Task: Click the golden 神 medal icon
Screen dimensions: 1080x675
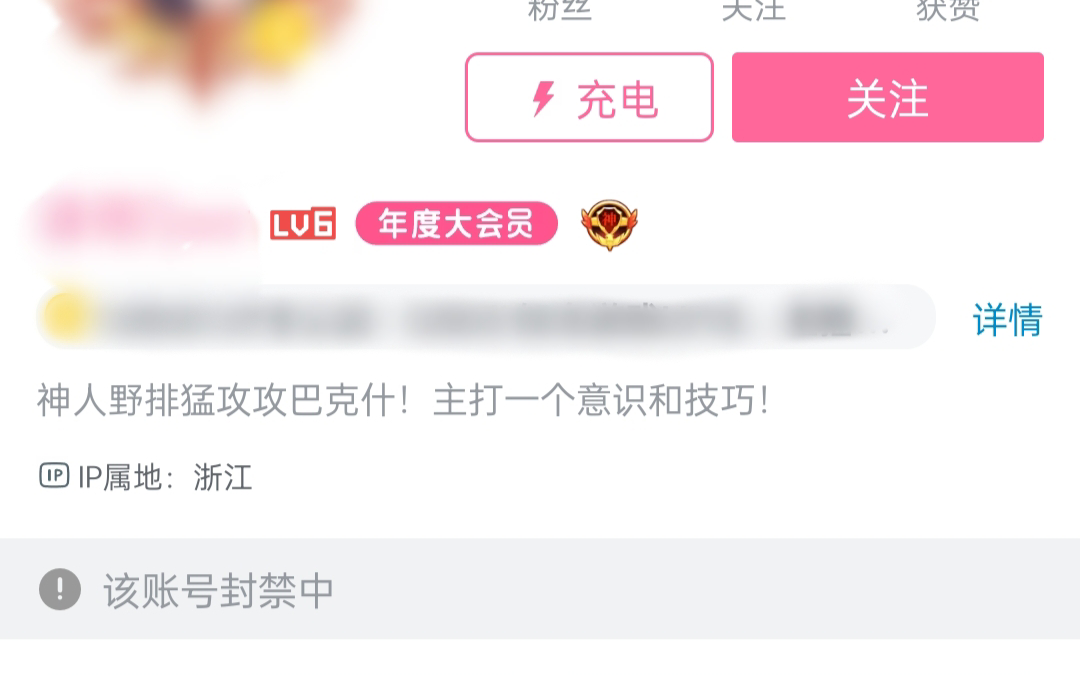Action: (609, 225)
